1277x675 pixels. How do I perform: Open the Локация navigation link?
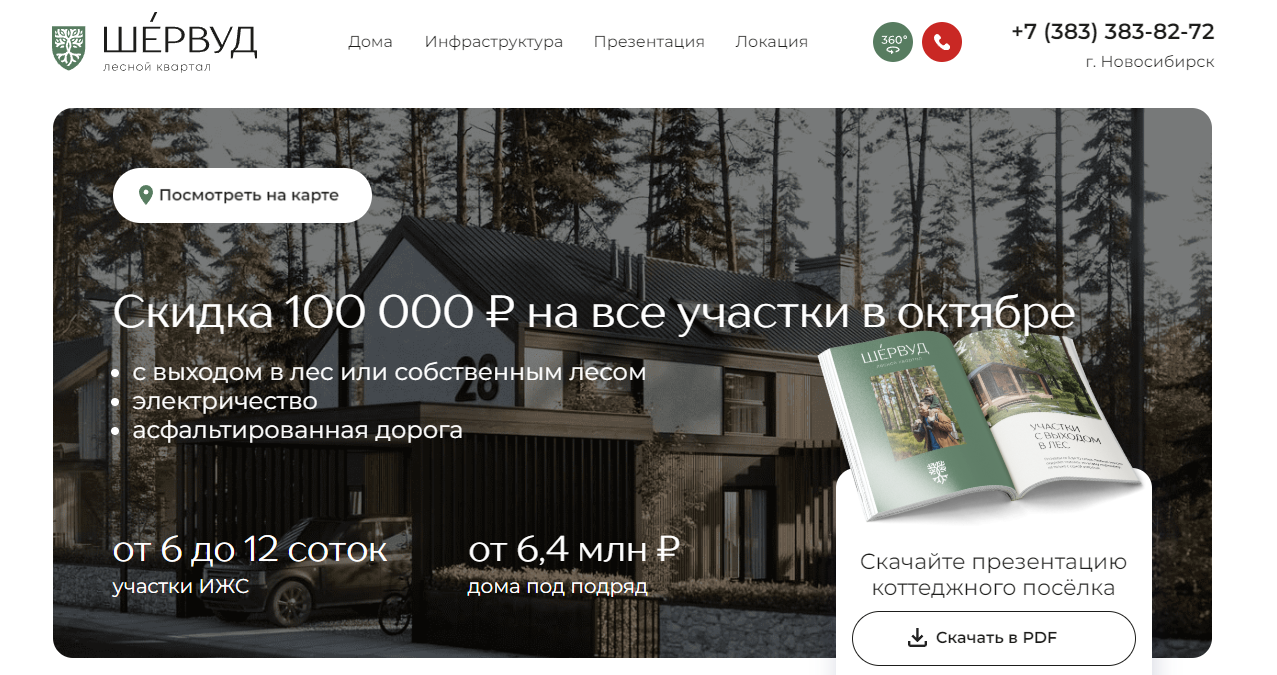point(771,42)
